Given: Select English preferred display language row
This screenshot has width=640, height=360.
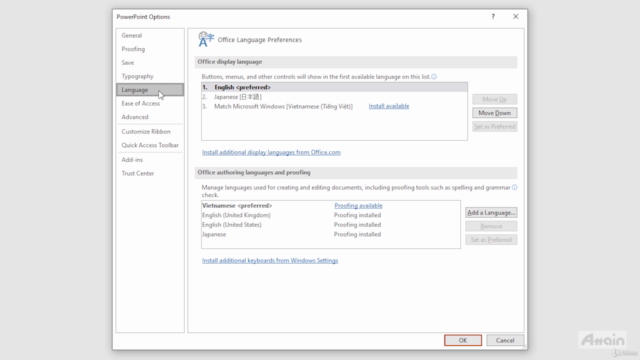Looking at the screenshot, I should pos(334,87).
